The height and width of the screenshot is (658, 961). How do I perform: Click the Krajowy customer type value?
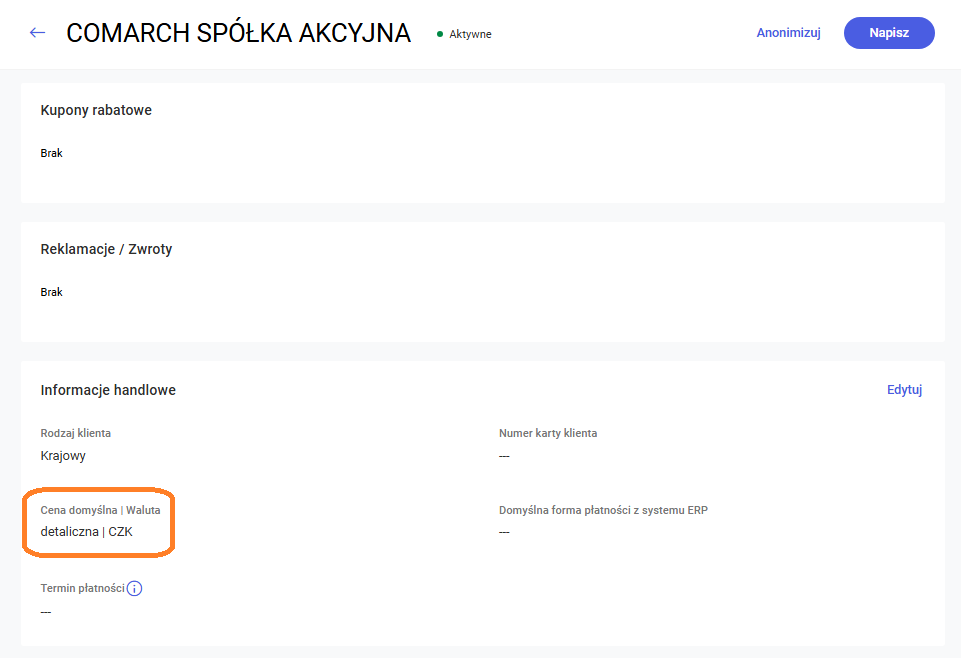[x=63, y=455]
